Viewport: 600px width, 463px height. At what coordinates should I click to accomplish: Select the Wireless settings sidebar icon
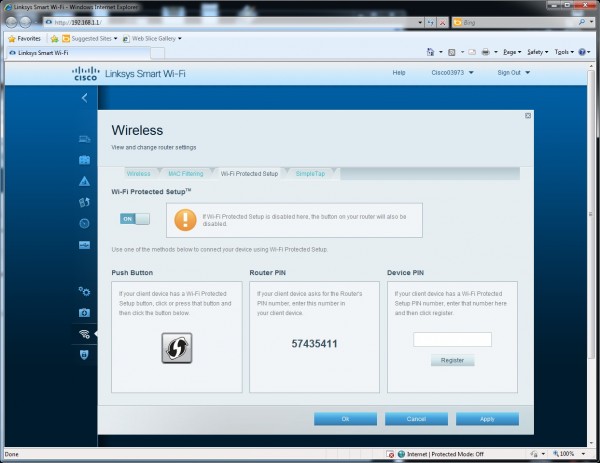point(85,334)
